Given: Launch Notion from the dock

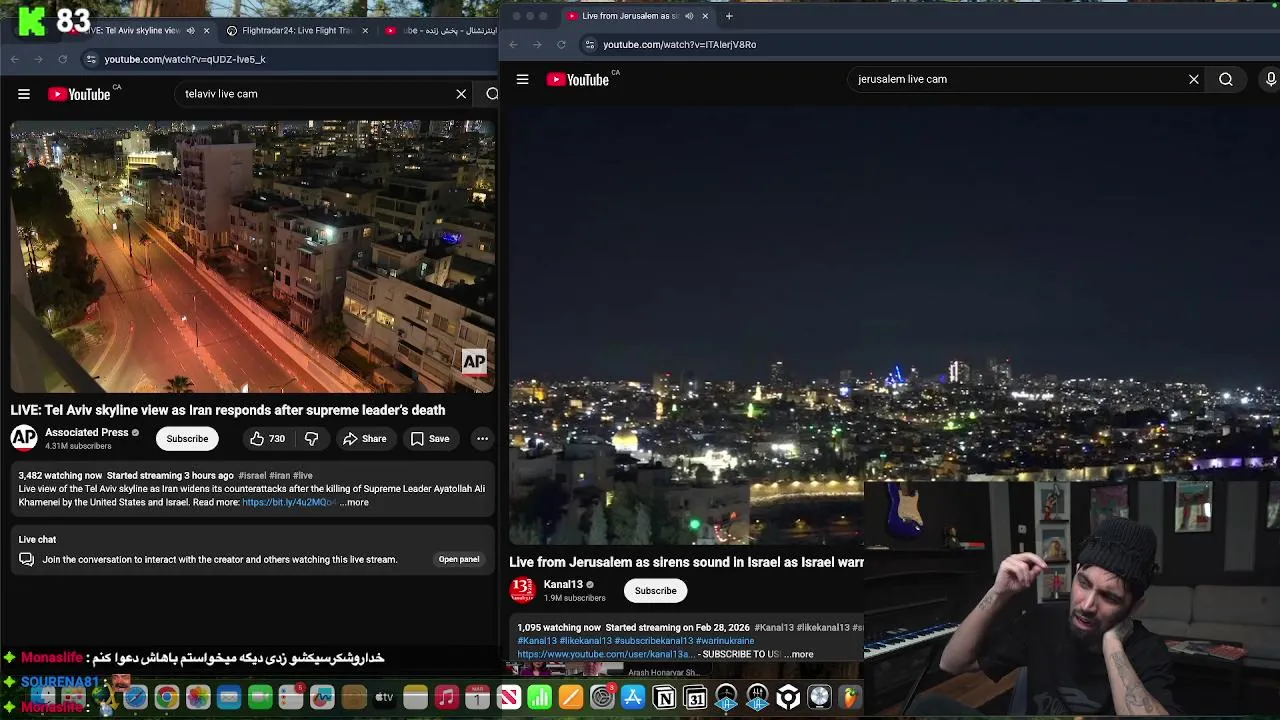Looking at the screenshot, I should click(664, 698).
